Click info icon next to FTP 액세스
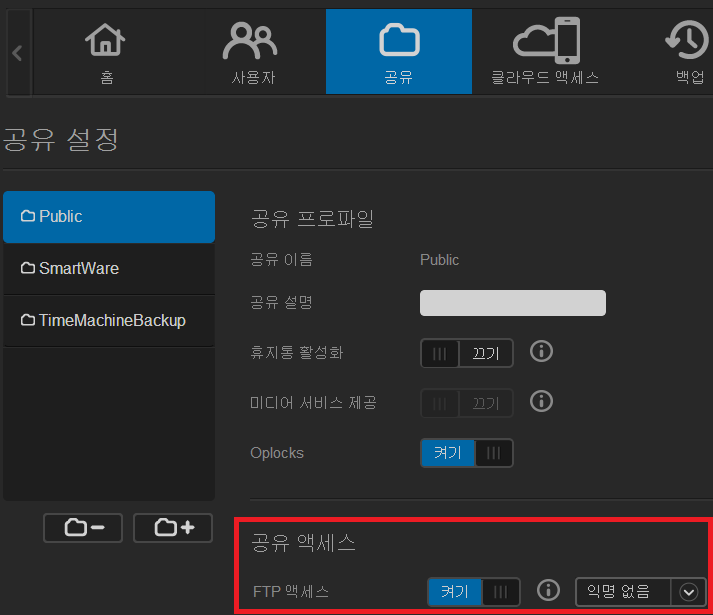Screen dimensions: 713x615 (x=547, y=591)
